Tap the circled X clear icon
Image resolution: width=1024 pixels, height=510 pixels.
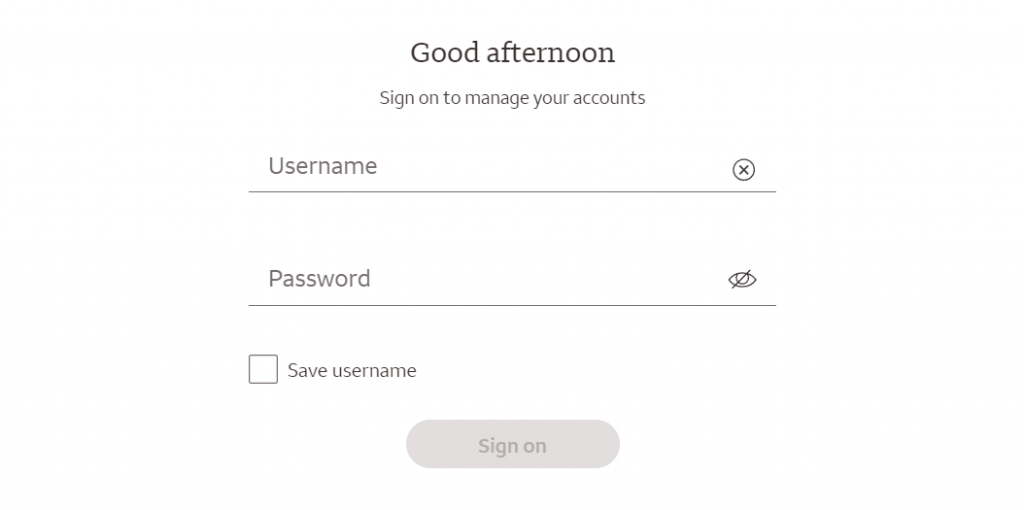[743, 170]
